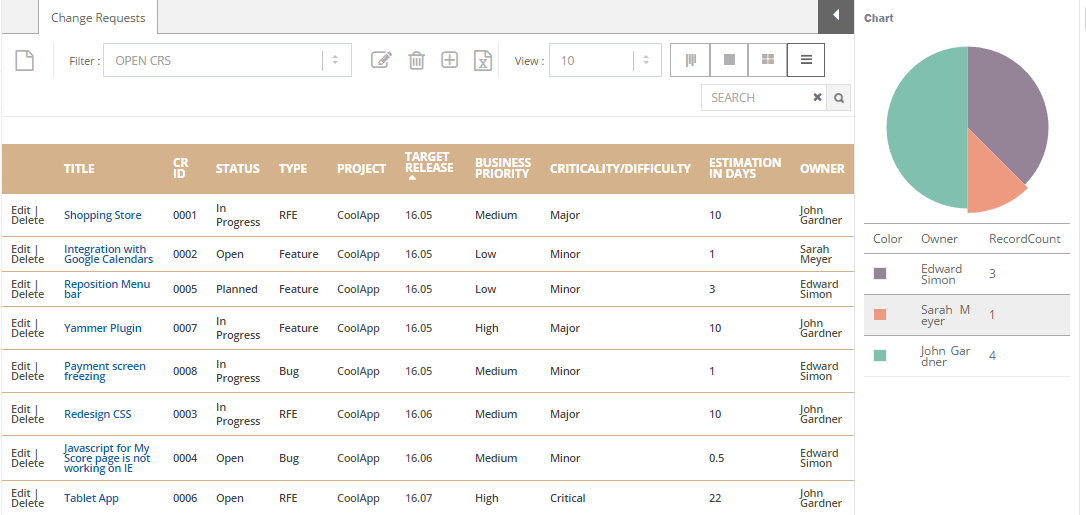Screen dimensions: 1086x515
Task: Open the Shopping Store change request
Action: click(103, 215)
